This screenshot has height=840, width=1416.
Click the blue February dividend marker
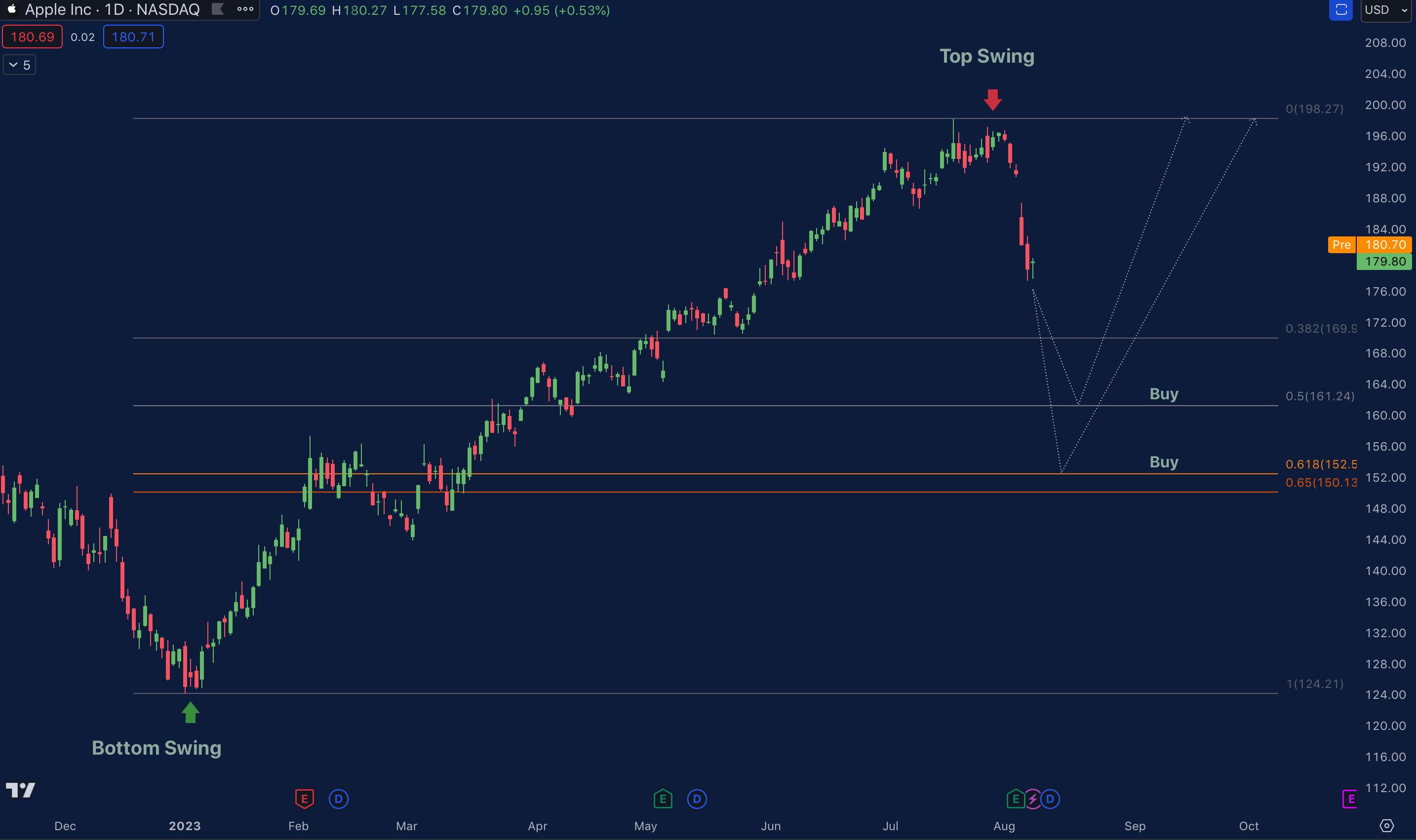coord(339,799)
